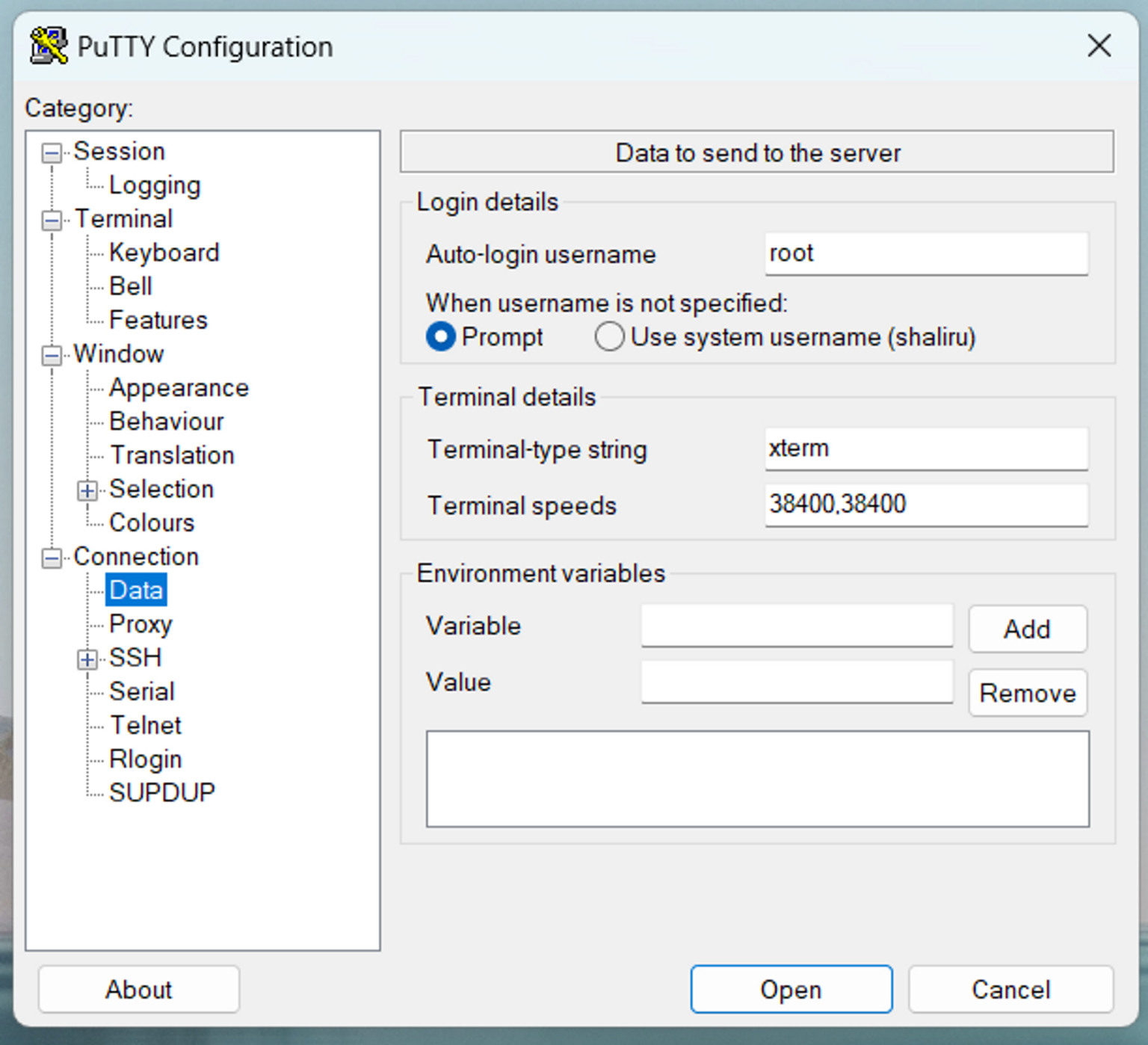Collapse the Terminal tree node
1148x1045 pixels.
(52, 221)
